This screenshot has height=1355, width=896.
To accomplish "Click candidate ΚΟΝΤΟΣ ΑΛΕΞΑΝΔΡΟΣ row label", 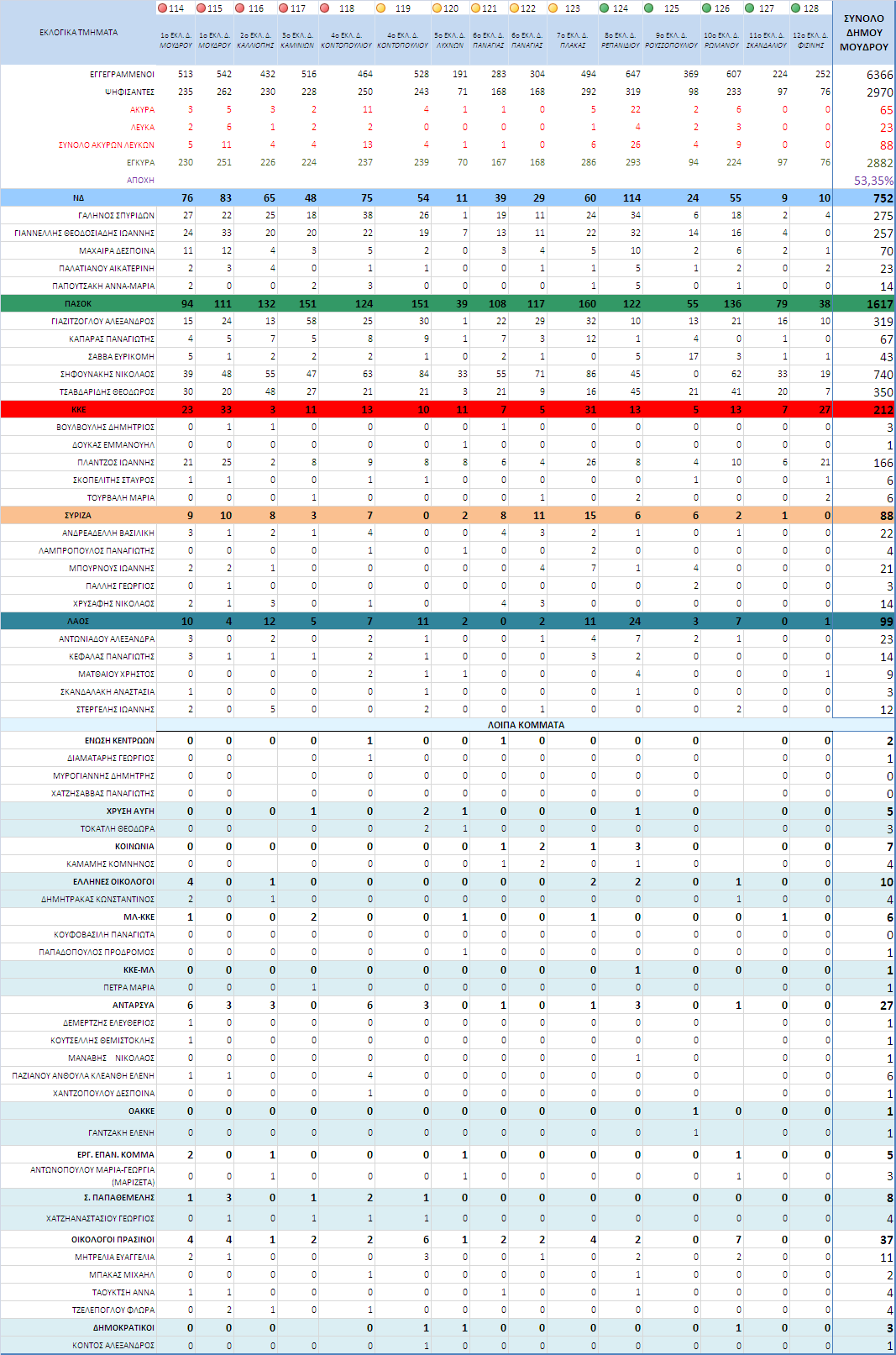I will [113, 1345].
